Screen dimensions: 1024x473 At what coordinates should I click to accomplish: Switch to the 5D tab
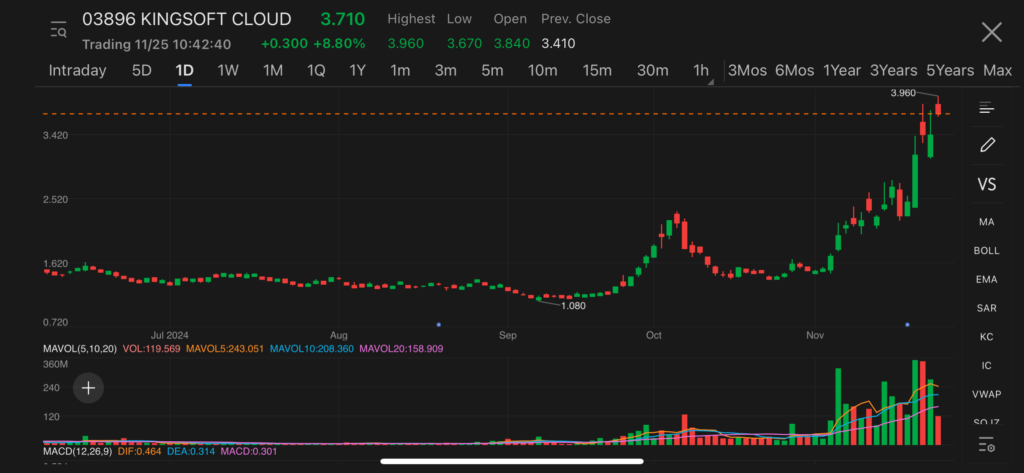tap(142, 71)
